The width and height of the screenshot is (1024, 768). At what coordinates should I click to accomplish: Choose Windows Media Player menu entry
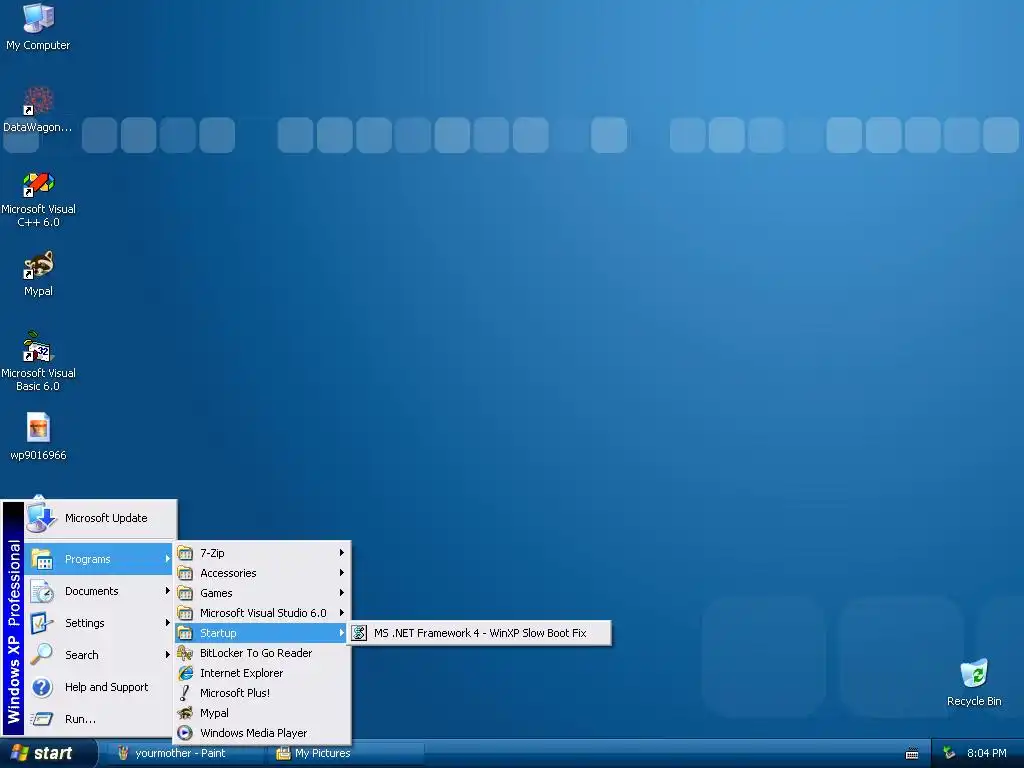tap(261, 733)
